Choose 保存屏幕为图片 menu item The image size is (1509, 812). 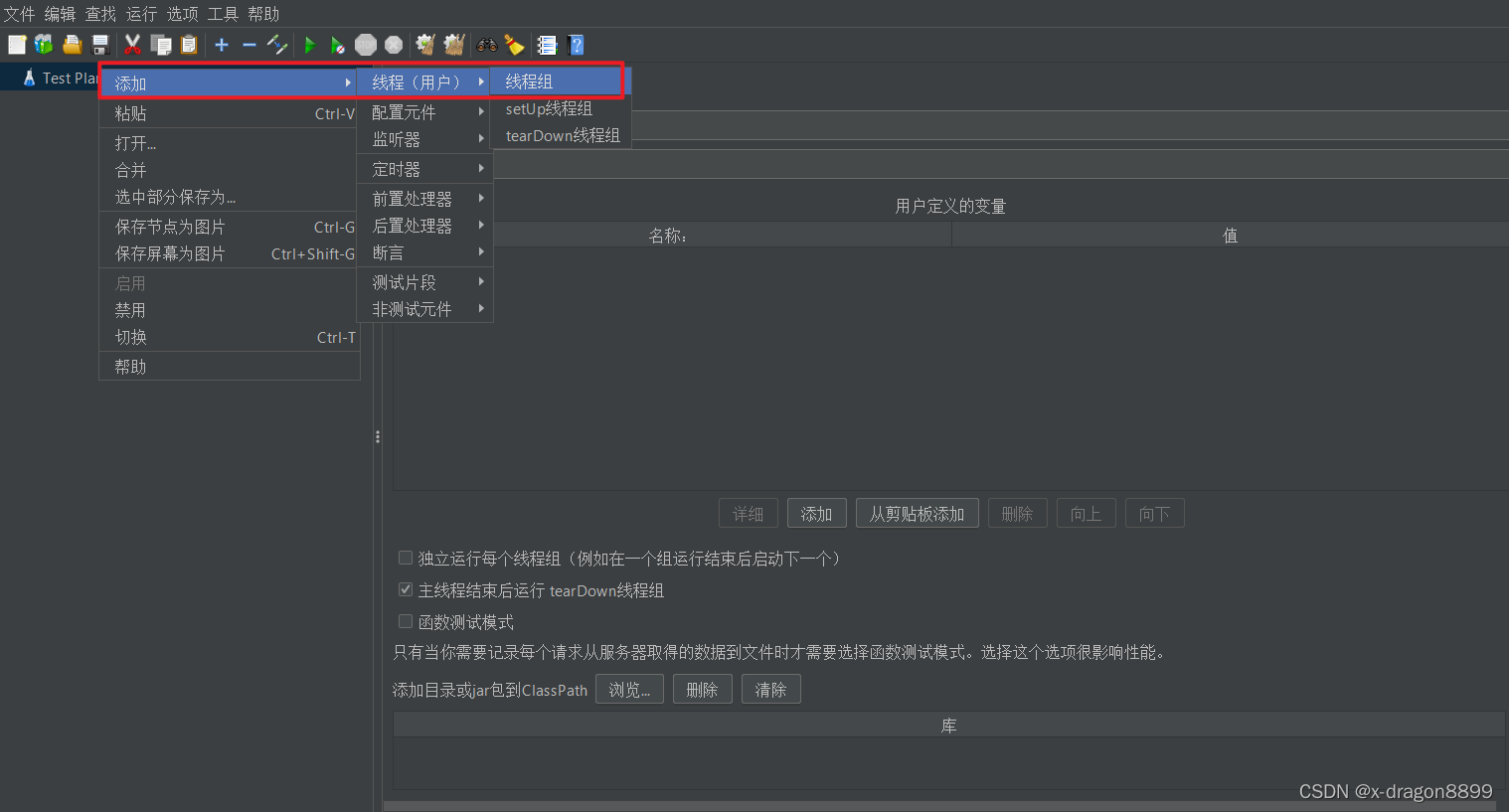tap(229, 253)
